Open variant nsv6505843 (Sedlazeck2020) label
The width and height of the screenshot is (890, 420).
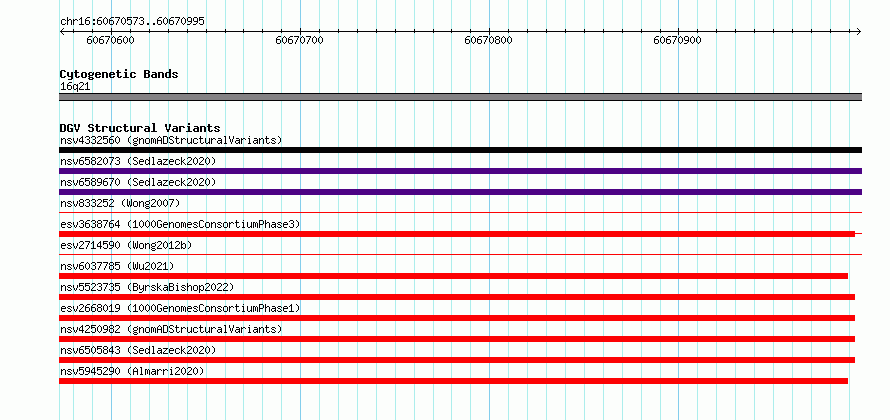138,350
